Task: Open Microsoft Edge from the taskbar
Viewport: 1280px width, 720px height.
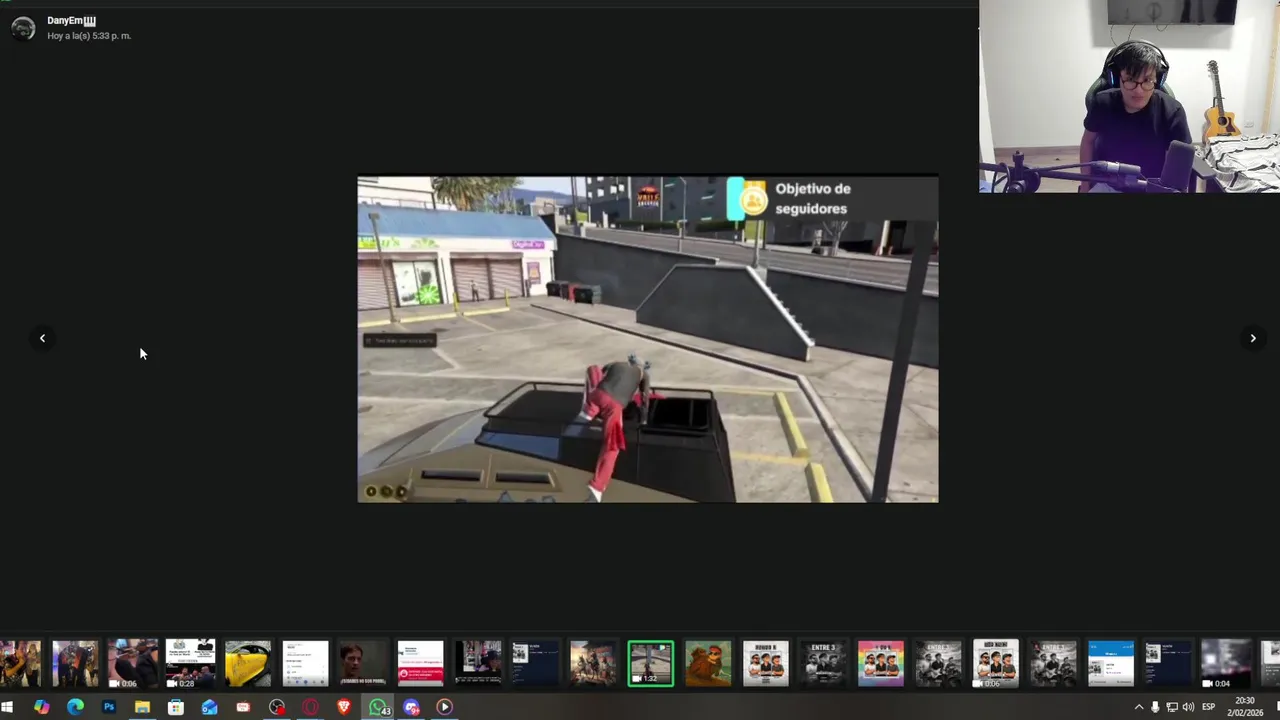Action: [75, 707]
